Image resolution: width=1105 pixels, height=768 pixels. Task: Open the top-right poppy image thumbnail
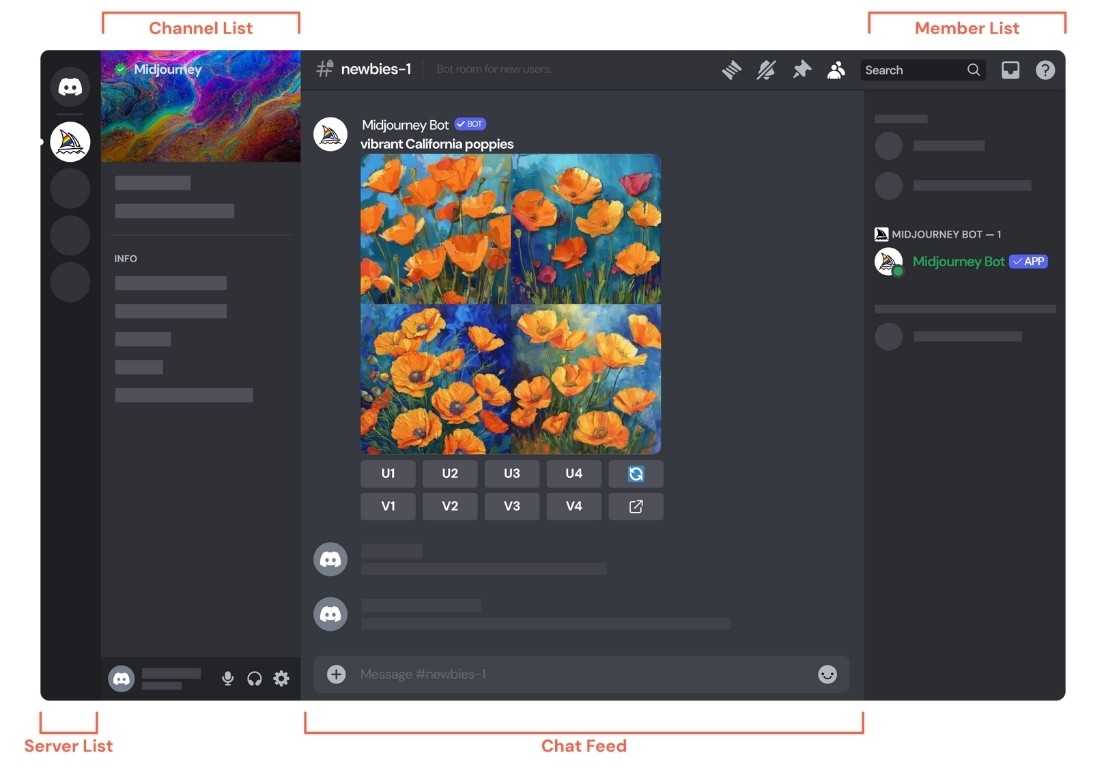(x=586, y=229)
